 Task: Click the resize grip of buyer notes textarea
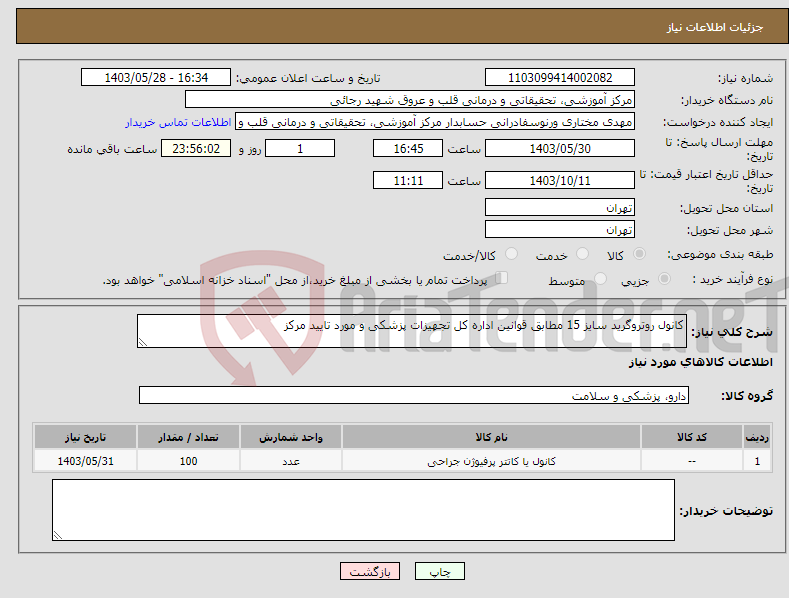click(58, 536)
